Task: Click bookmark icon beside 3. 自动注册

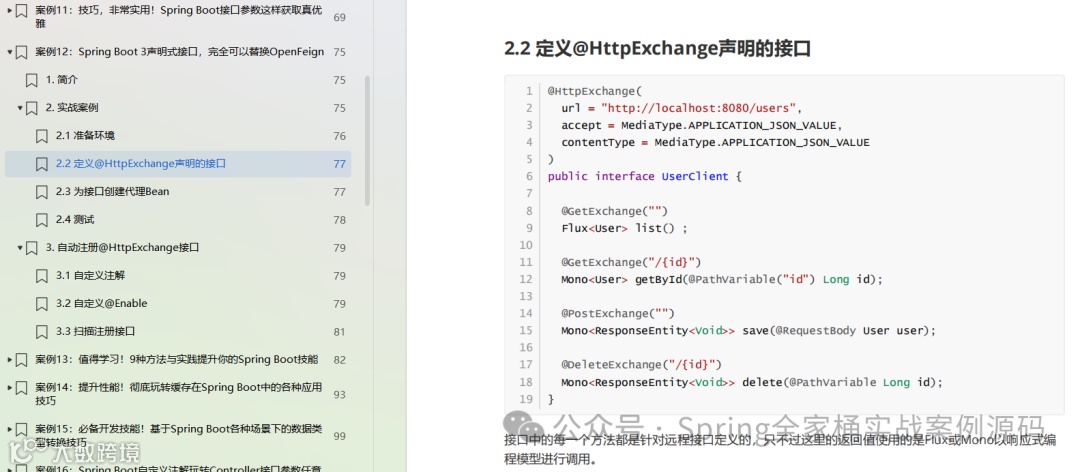Action: [x=32, y=247]
